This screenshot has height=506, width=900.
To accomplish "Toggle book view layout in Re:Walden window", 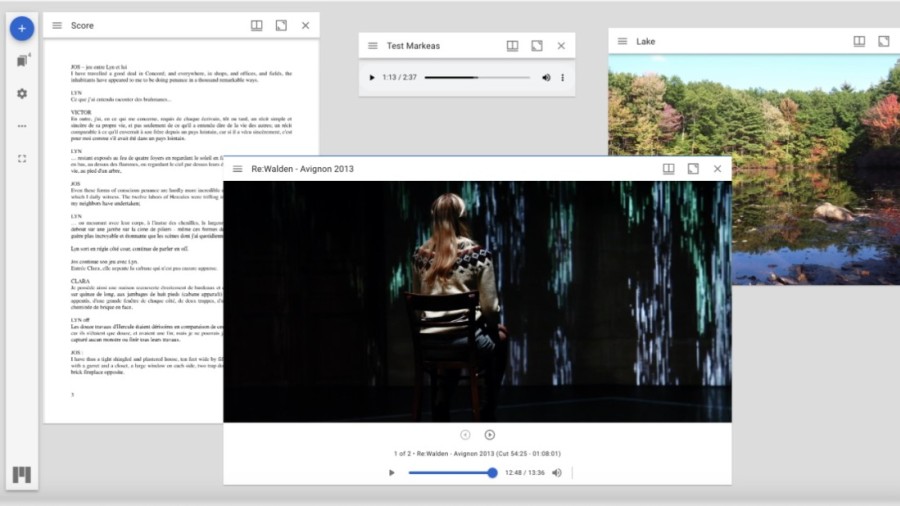I will (669, 169).
